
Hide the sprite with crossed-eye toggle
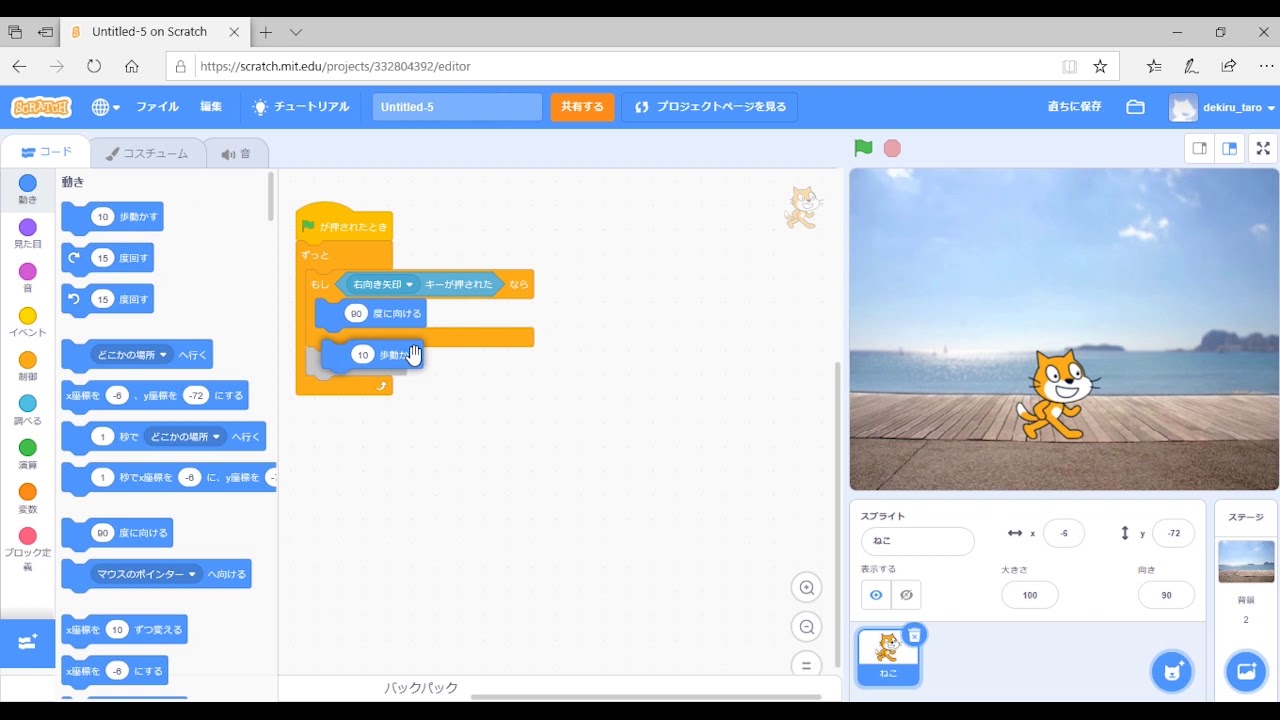[x=906, y=595]
